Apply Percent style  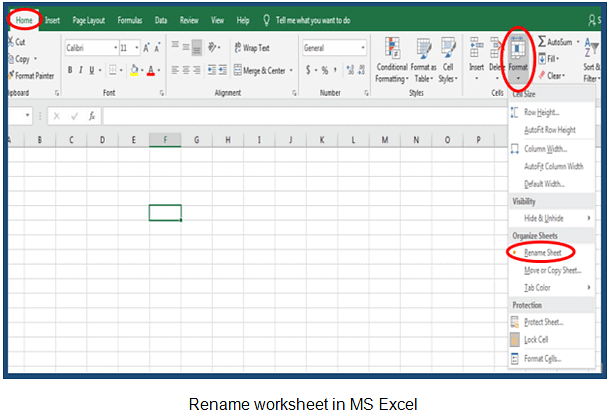pos(325,70)
